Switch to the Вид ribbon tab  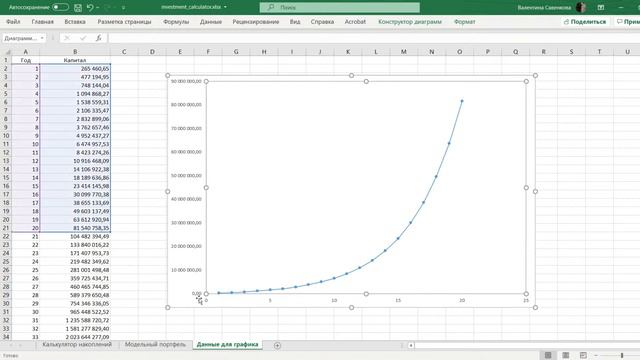[x=295, y=22]
